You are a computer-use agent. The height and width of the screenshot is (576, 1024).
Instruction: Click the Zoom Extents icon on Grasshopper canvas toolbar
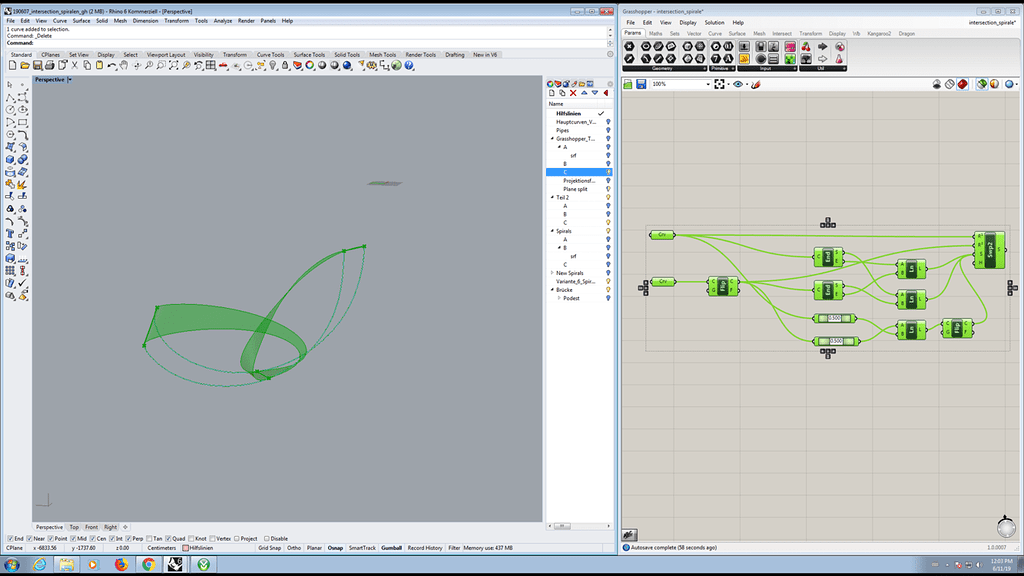pos(719,84)
